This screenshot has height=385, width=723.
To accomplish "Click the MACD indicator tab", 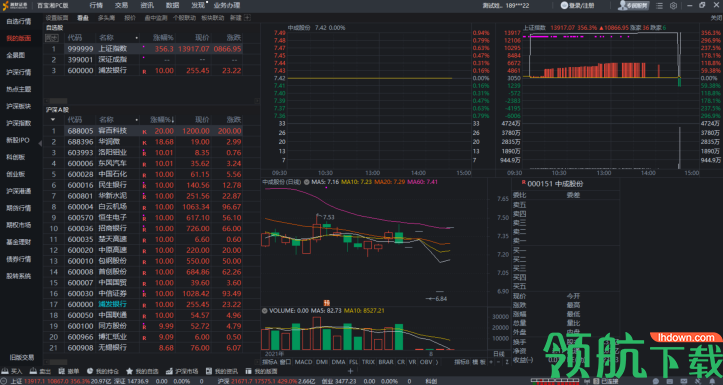I will coord(303,362).
